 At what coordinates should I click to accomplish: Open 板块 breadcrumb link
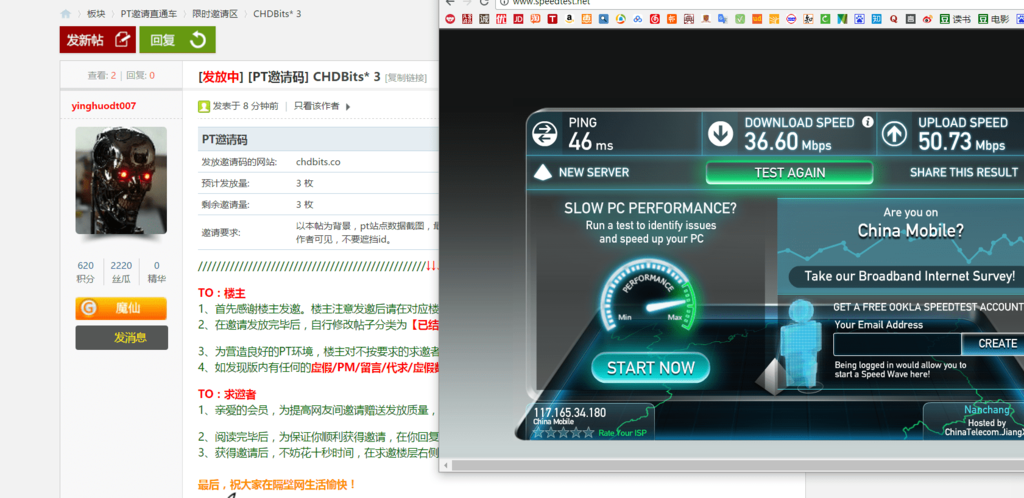click(x=96, y=14)
